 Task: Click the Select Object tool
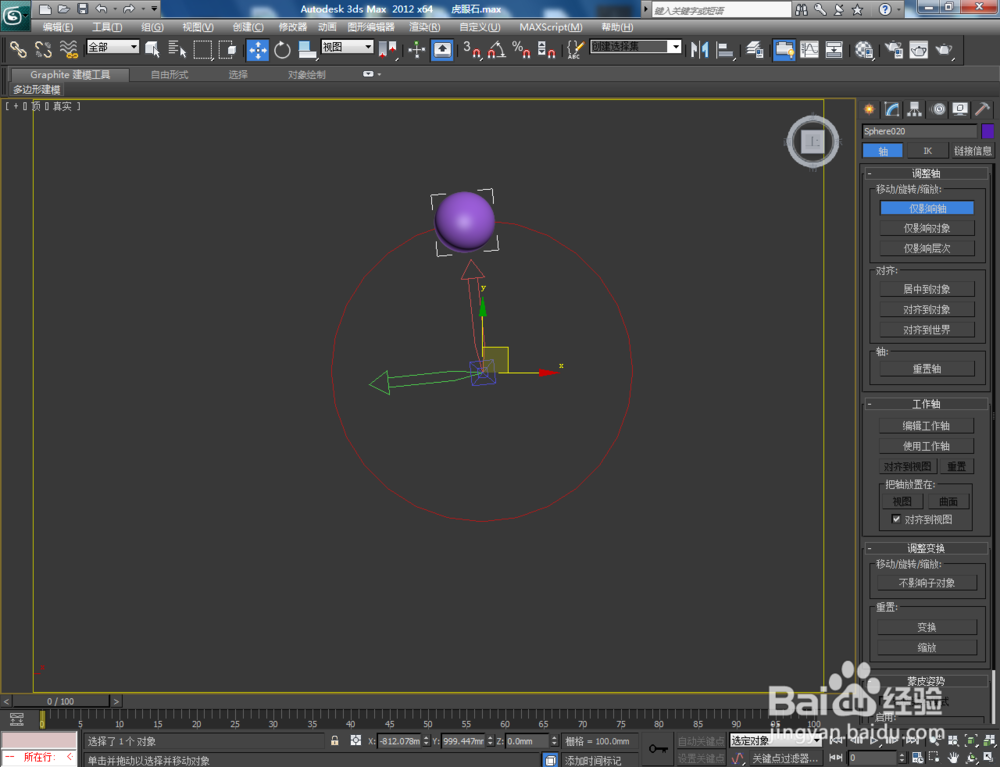tap(152, 49)
